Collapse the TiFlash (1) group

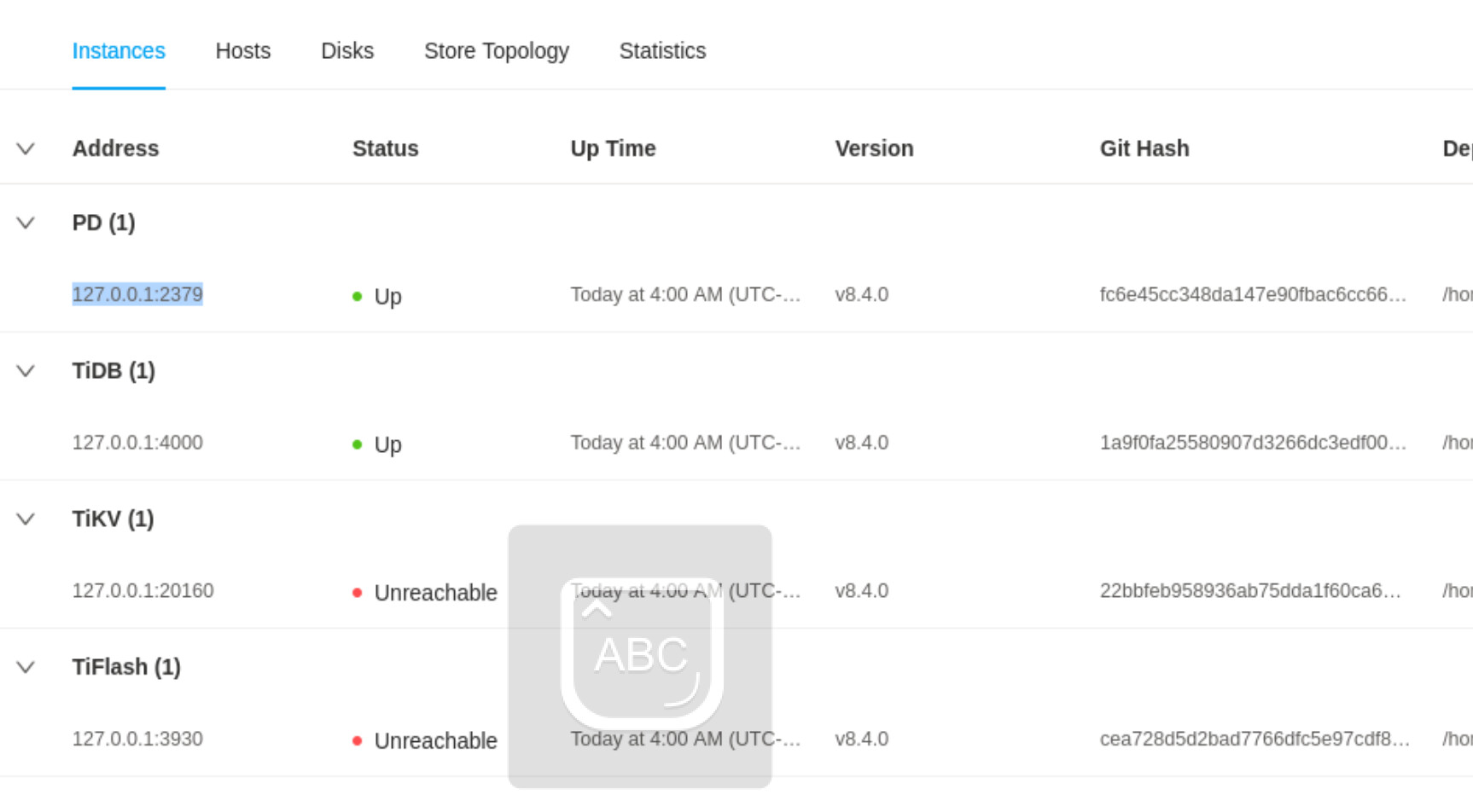click(x=26, y=667)
